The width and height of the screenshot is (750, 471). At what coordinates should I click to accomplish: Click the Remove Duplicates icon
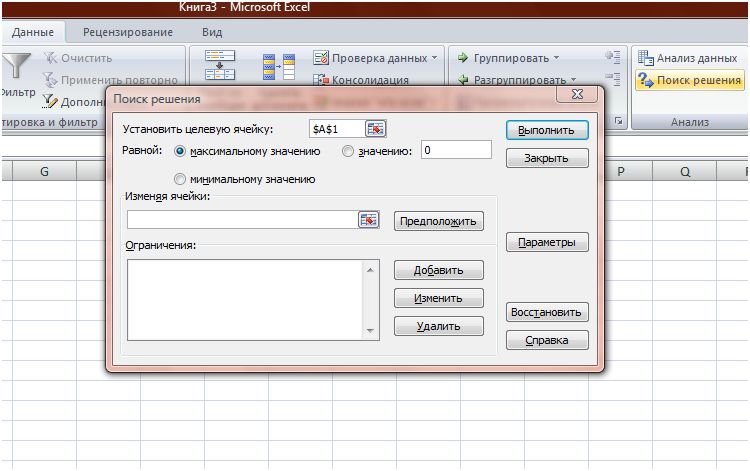click(279, 66)
